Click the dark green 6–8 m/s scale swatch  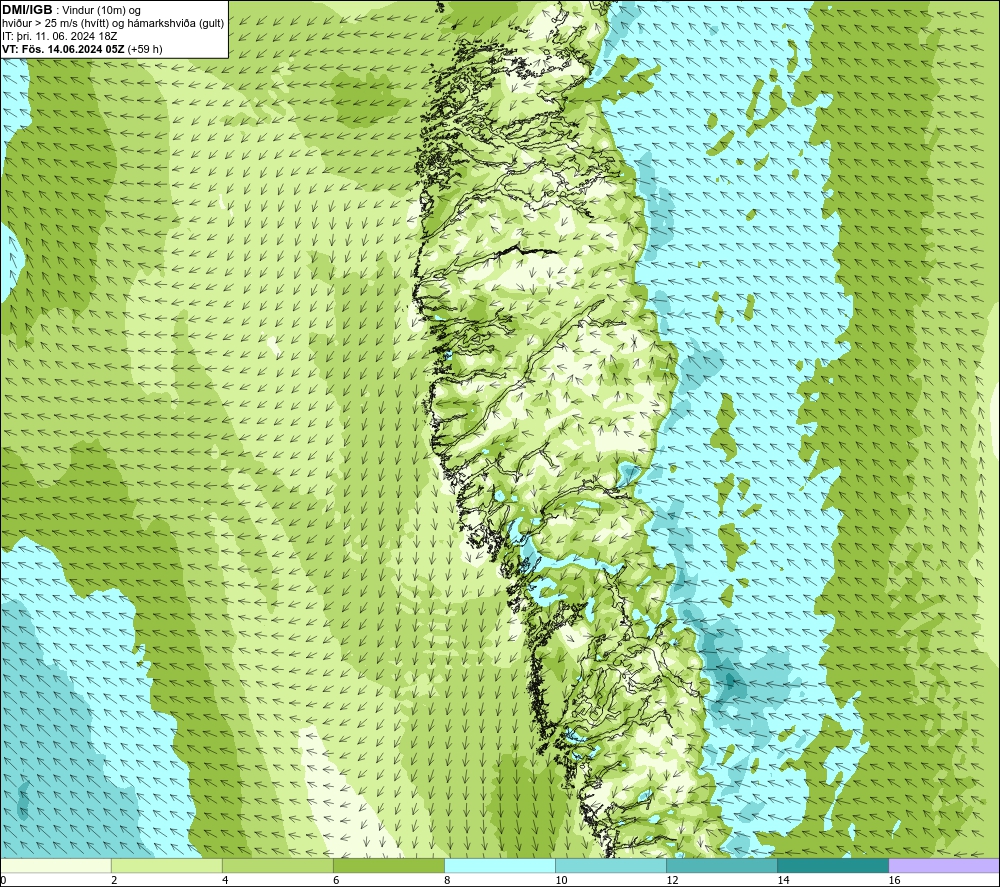click(x=388, y=865)
